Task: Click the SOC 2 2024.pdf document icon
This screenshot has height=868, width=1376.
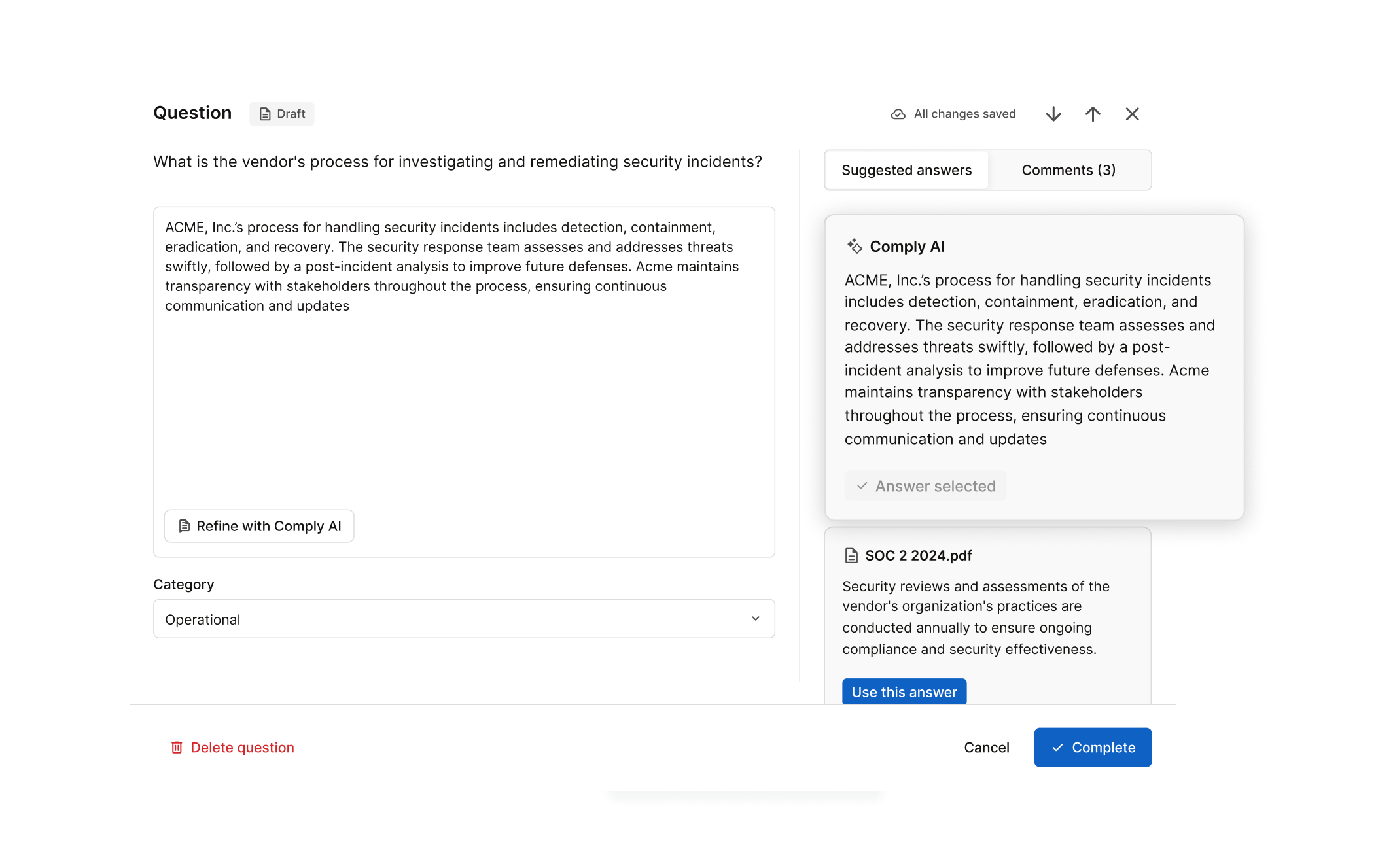Action: pos(851,555)
